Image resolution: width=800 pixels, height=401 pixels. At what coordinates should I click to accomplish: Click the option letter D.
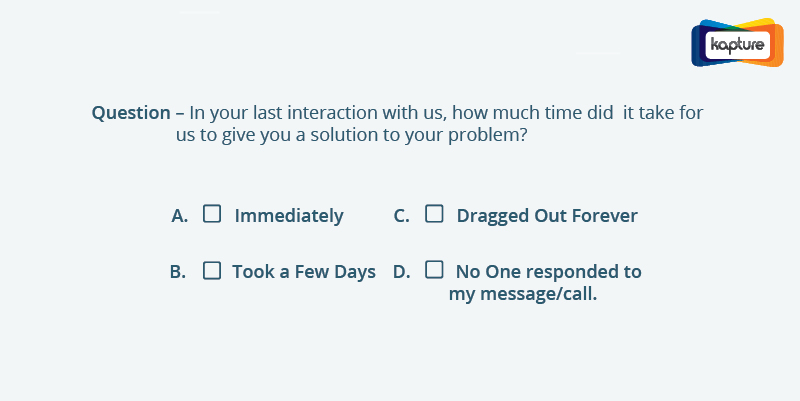[402, 272]
